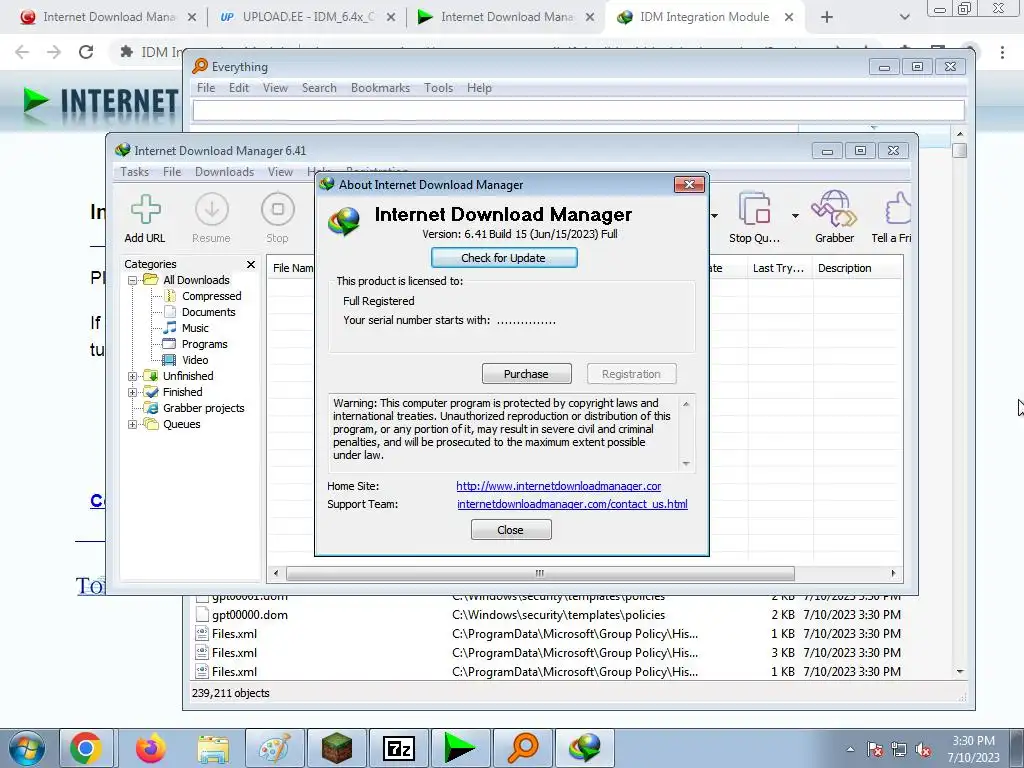Select the Documents category

coord(208,312)
